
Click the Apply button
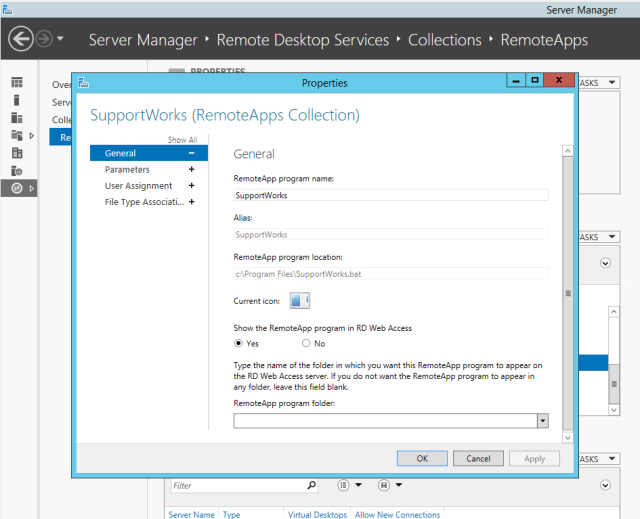coord(534,459)
